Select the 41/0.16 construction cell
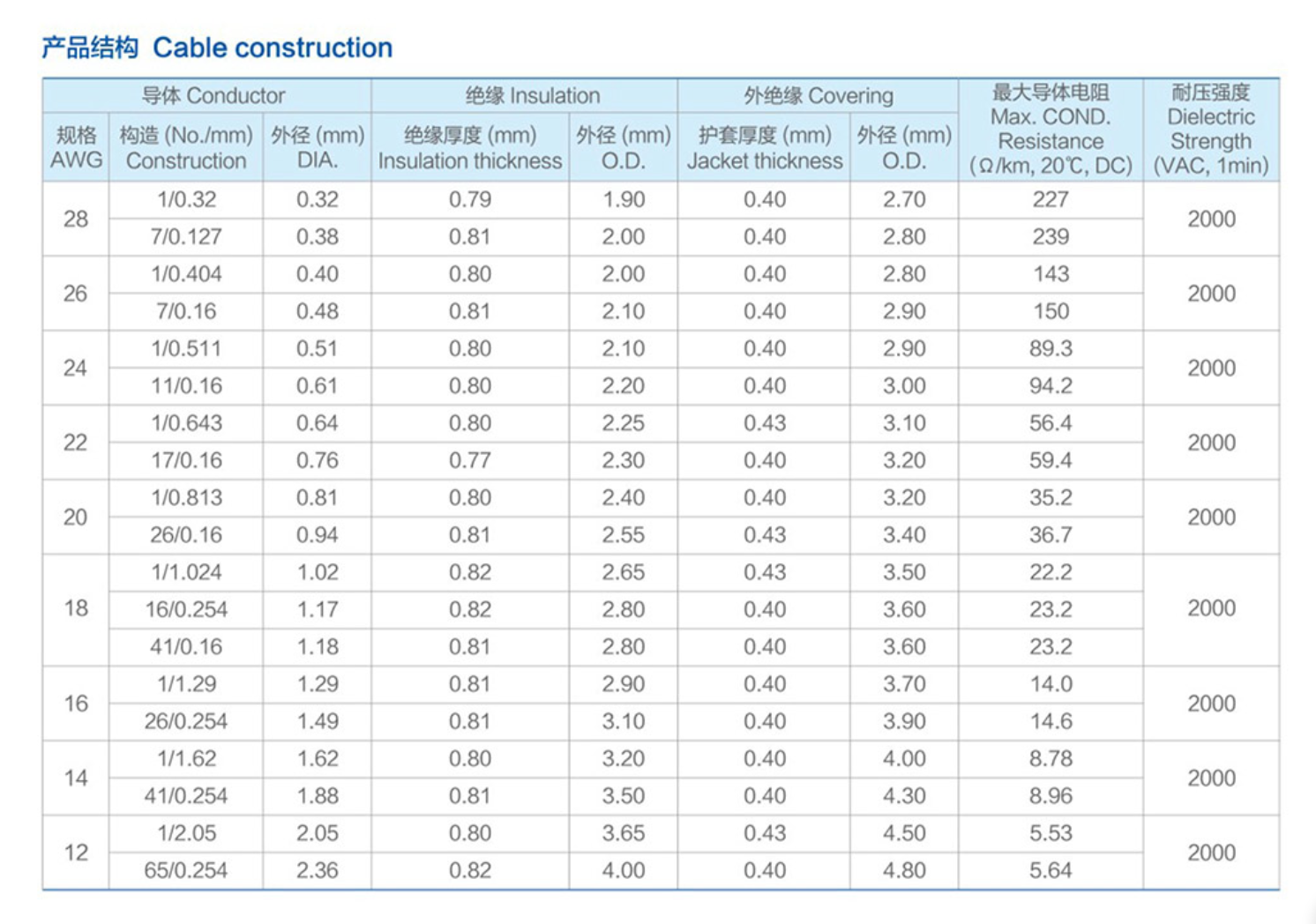 [x=186, y=647]
